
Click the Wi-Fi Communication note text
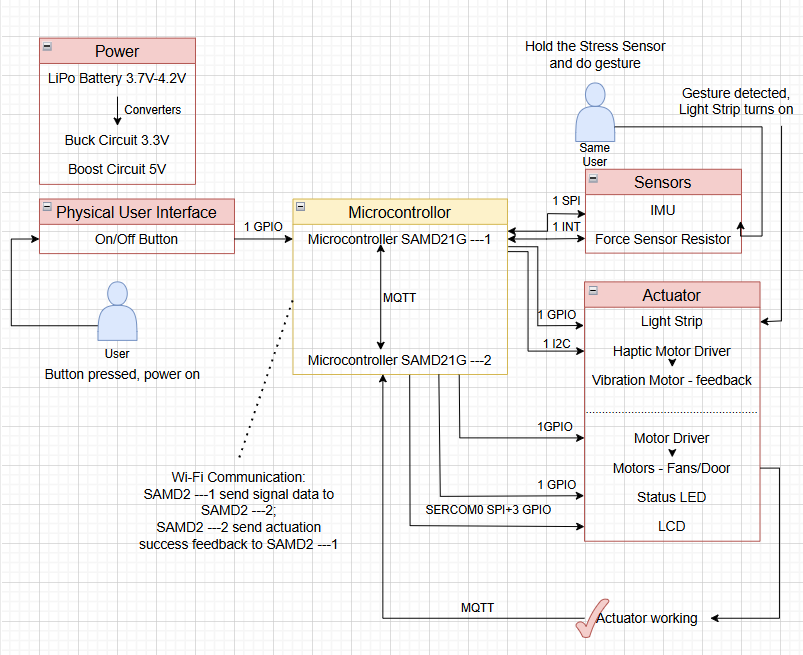(x=238, y=512)
